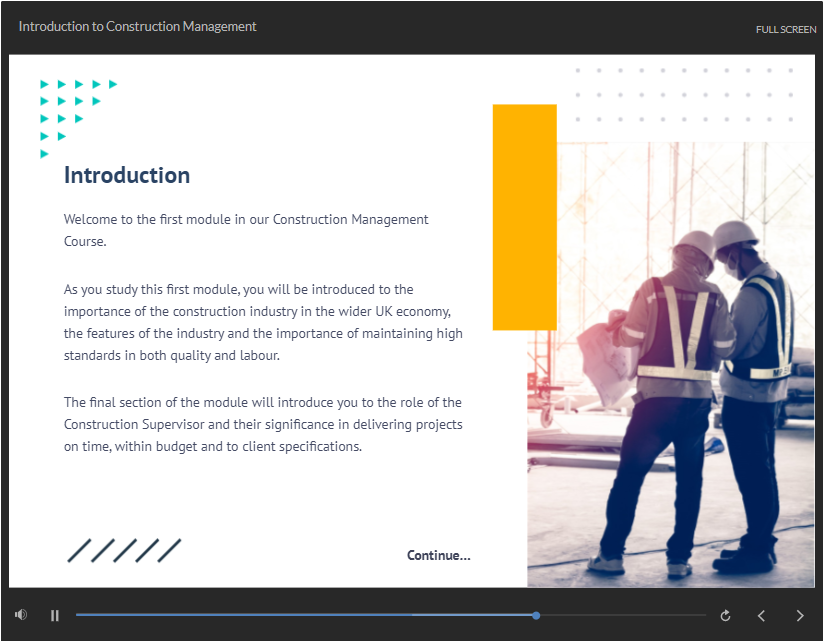
Task: Click the playhead dot on the seek bar
Action: (536, 615)
